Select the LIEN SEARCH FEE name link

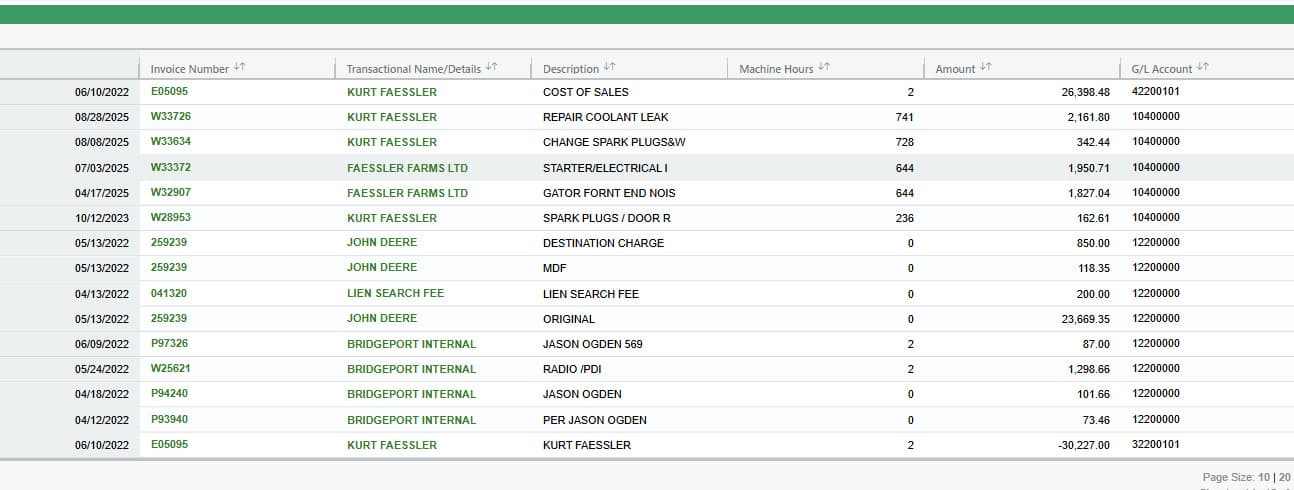click(395, 293)
